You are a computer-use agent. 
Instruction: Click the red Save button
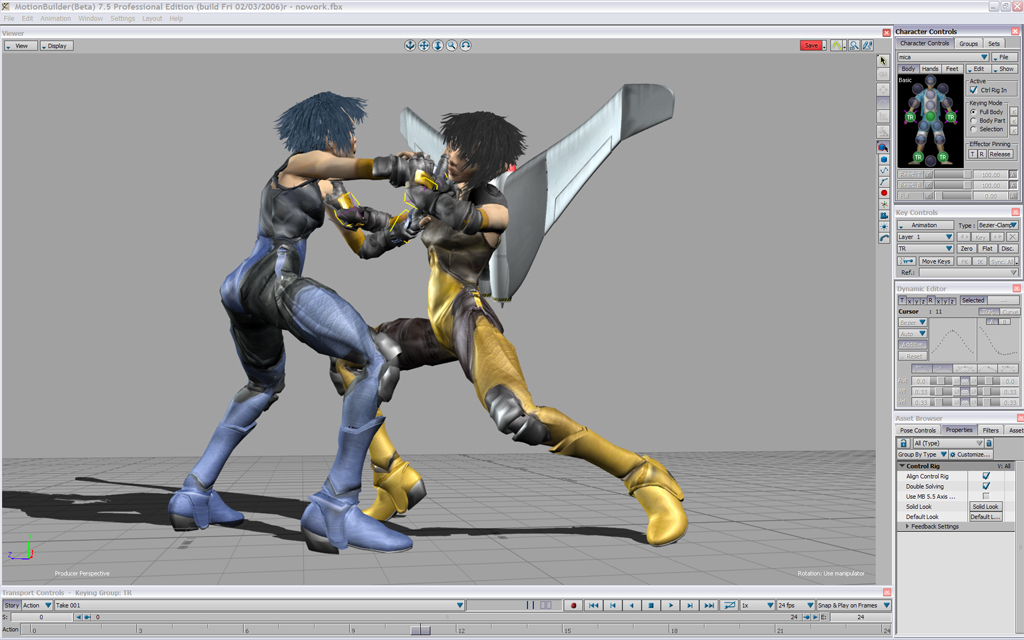pos(811,45)
